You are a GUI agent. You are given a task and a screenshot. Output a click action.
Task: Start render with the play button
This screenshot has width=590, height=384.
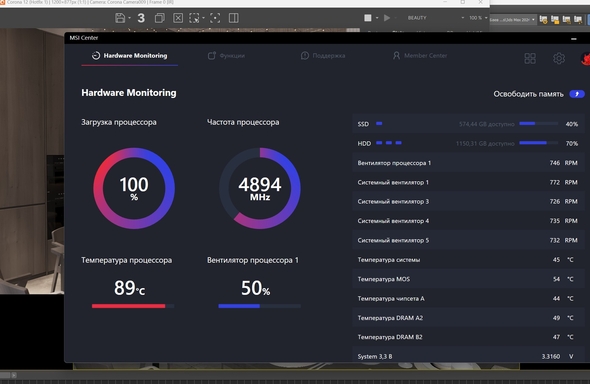pyautogui.click(x=386, y=18)
